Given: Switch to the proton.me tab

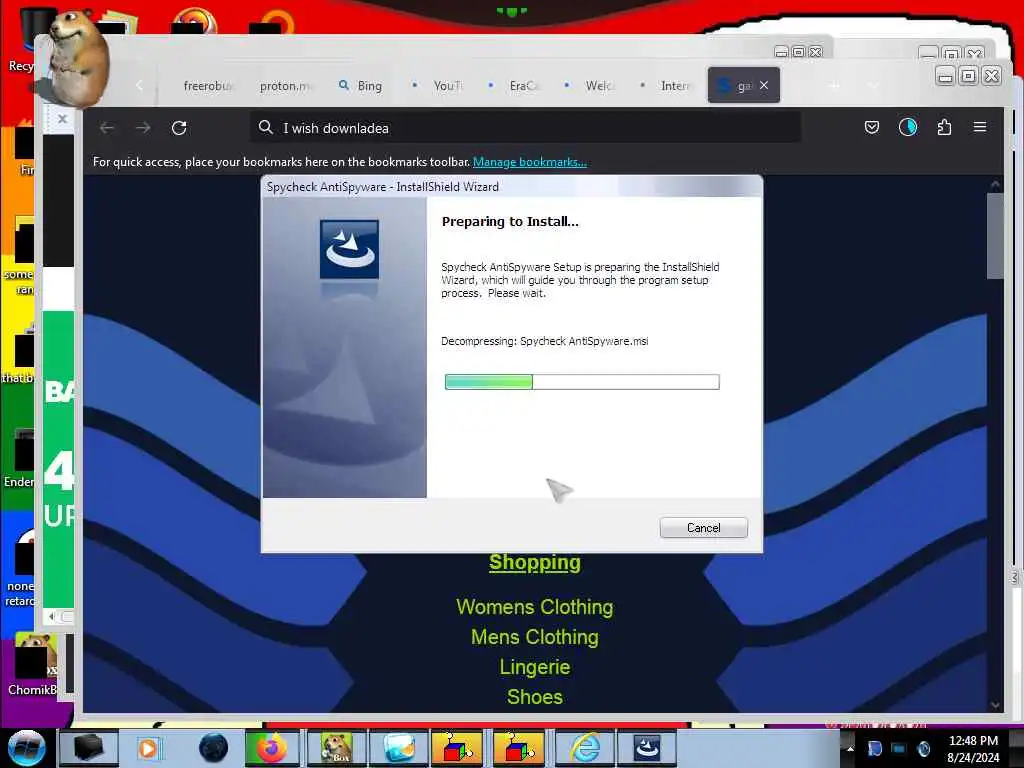Looking at the screenshot, I should [286, 86].
